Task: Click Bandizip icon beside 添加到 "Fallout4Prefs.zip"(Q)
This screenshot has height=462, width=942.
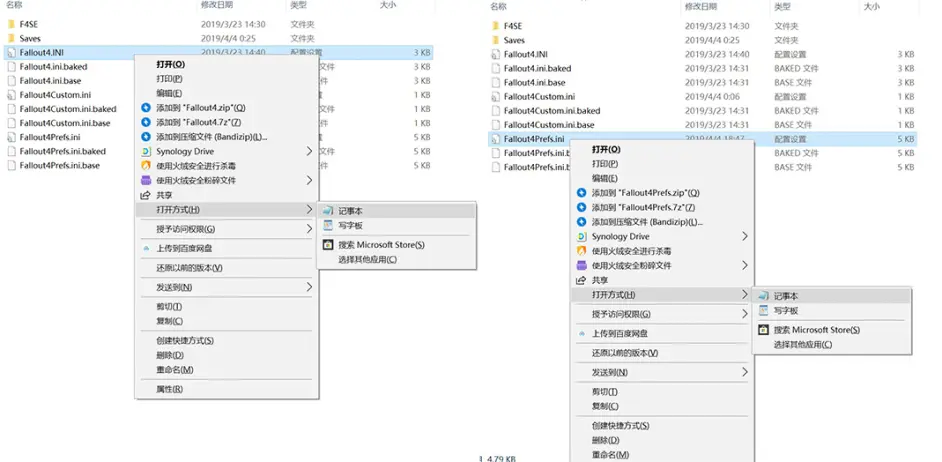Action: pyautogui.click(x=581, y=193)
